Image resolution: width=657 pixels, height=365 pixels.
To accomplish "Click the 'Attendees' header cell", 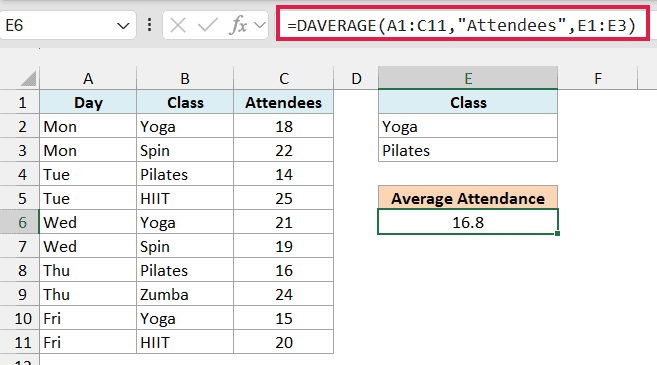I will (x=284, y=103).
